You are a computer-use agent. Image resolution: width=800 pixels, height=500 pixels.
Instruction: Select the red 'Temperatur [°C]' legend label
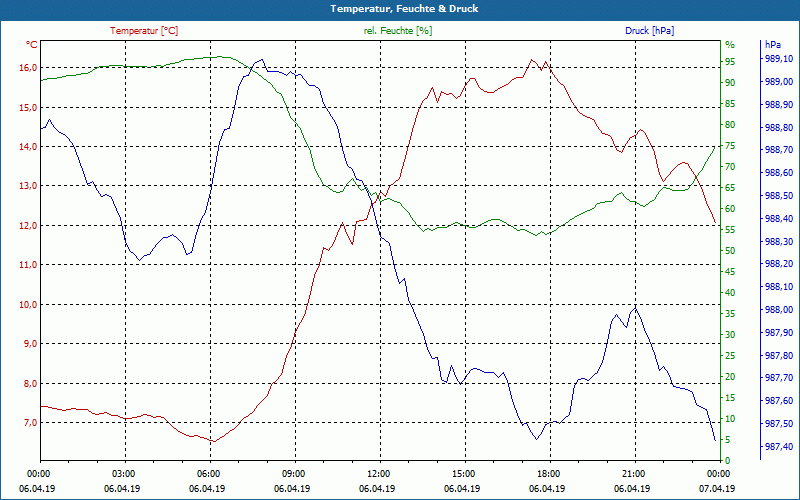coord(144,31)
